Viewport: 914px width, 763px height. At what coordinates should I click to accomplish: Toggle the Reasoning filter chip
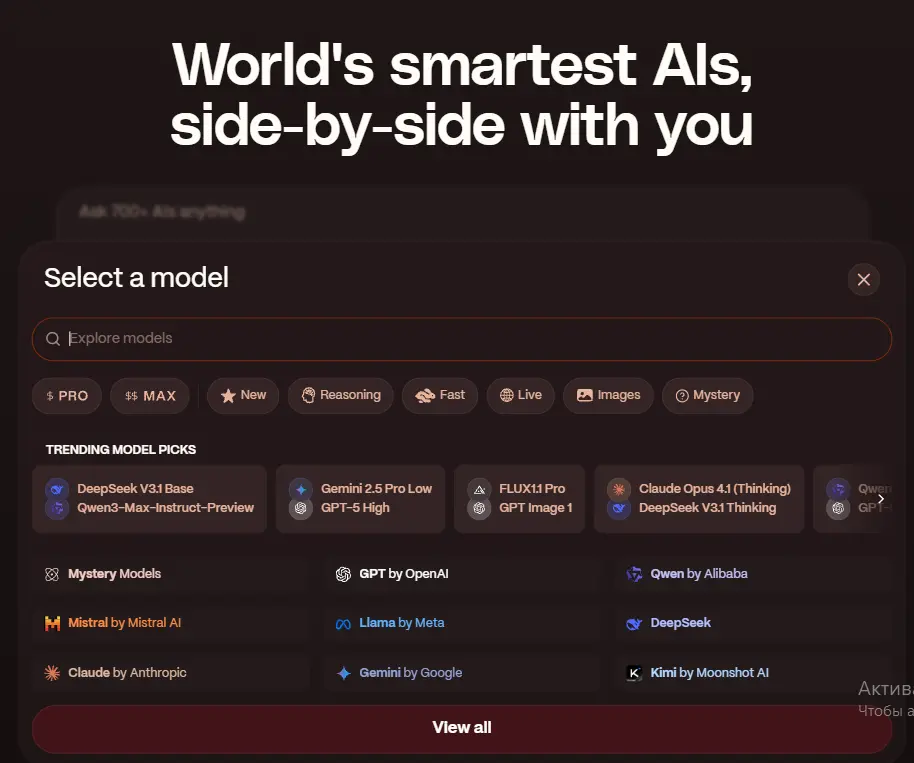point(340,396)
